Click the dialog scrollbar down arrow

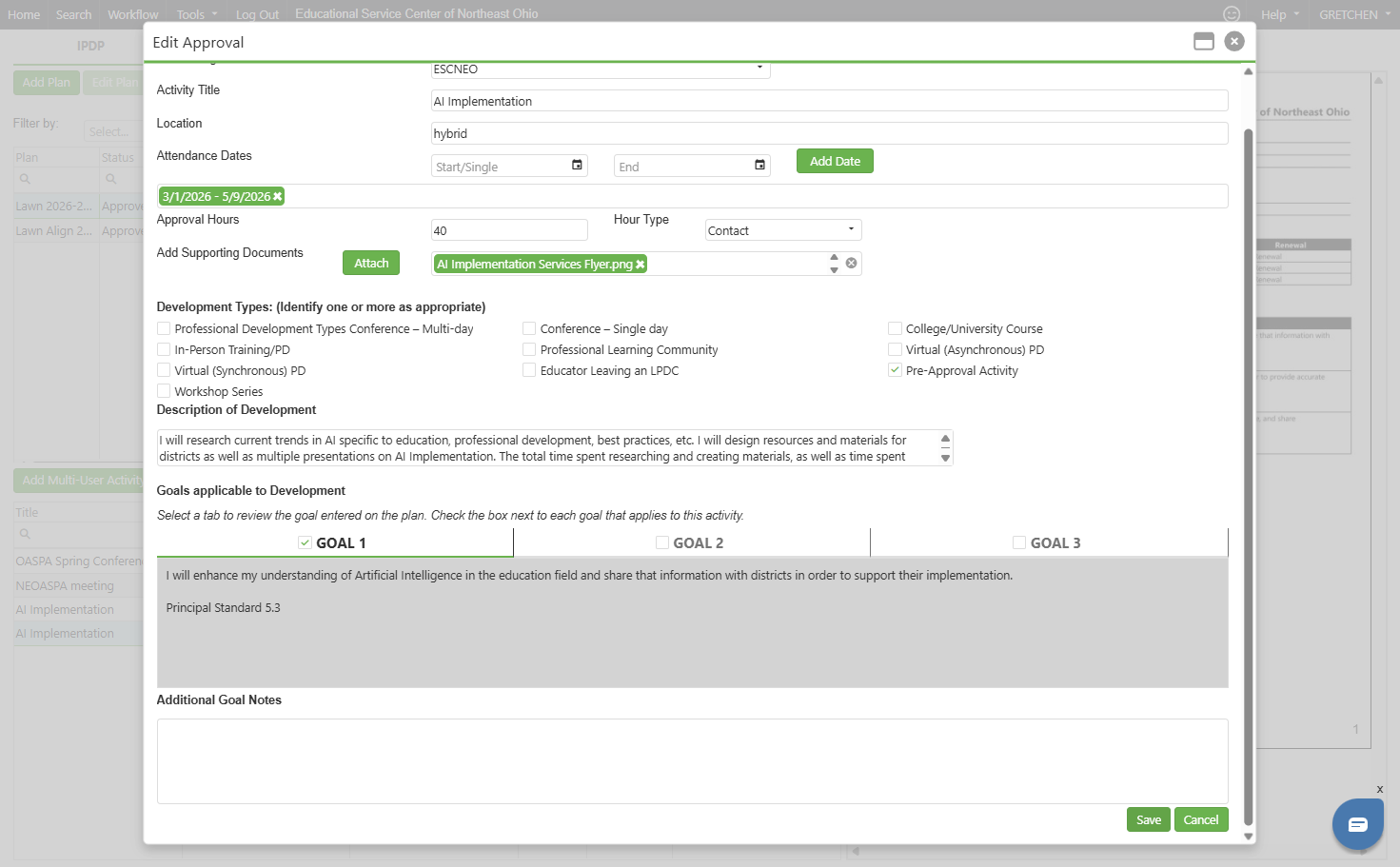(1248, 837)
